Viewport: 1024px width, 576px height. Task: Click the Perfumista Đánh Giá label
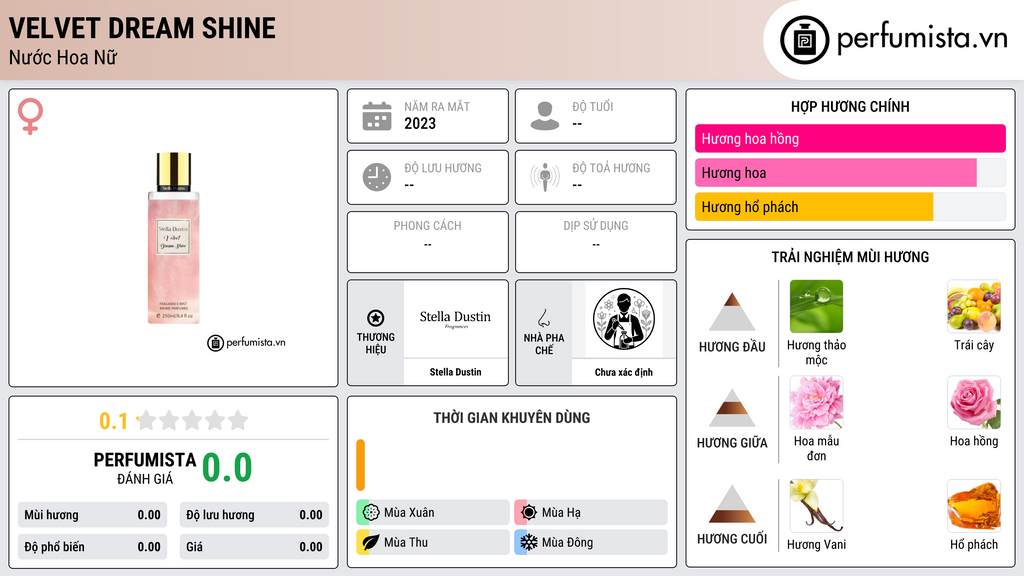145,468
